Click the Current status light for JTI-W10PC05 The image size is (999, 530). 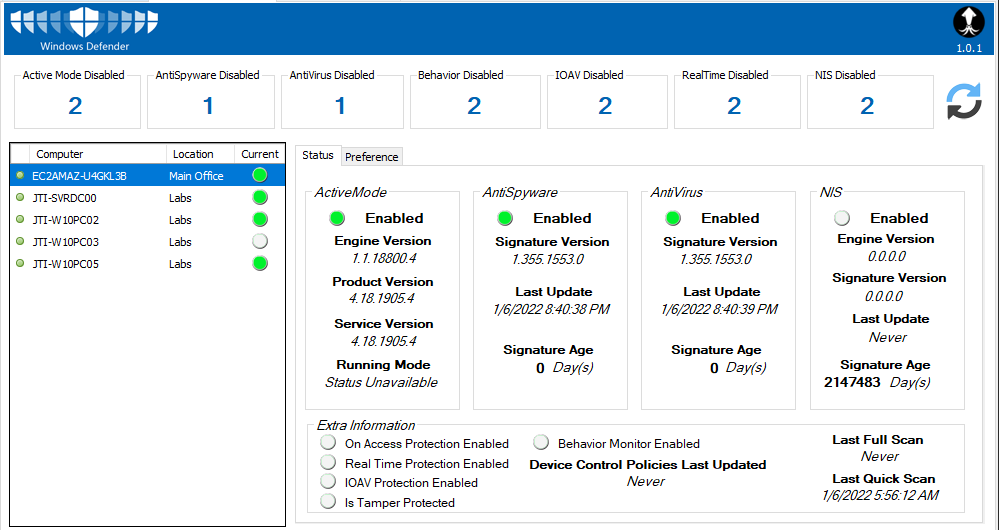point(259,263)
